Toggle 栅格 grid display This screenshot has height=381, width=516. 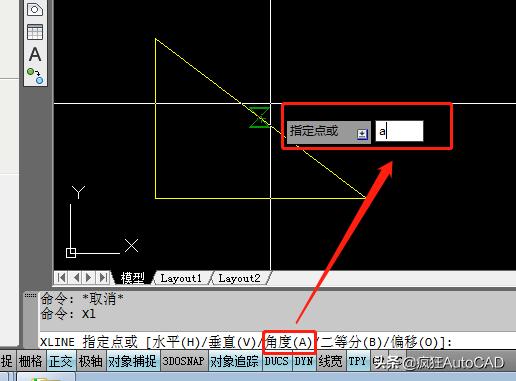tap(31, 361)
